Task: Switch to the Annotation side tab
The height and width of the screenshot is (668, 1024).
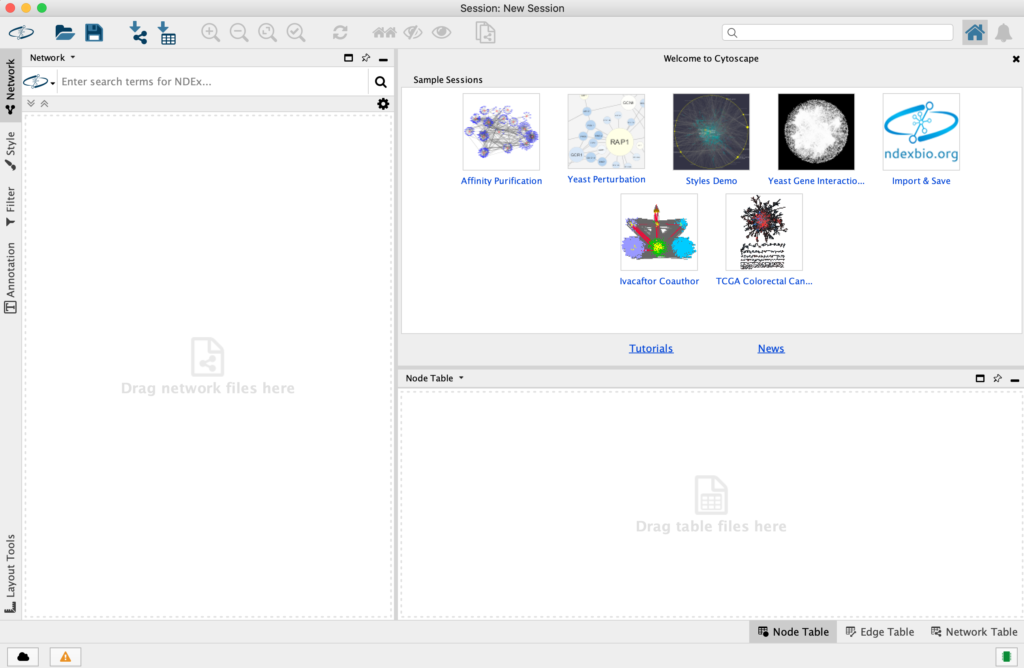Action: tap(10, 277)
